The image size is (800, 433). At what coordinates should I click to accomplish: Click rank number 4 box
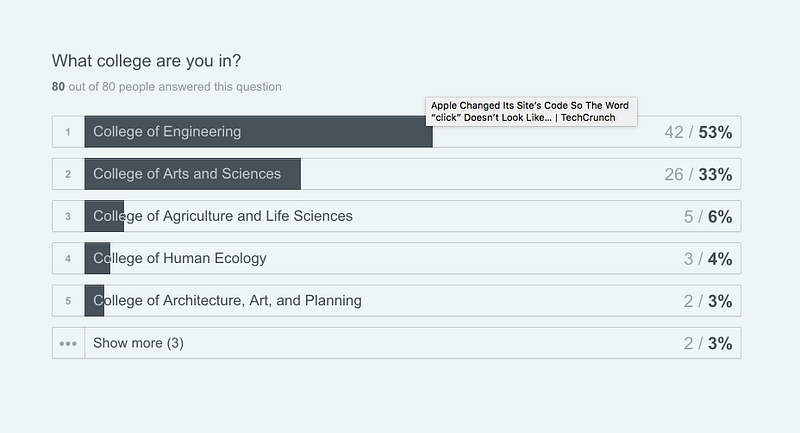coord(68,258)
